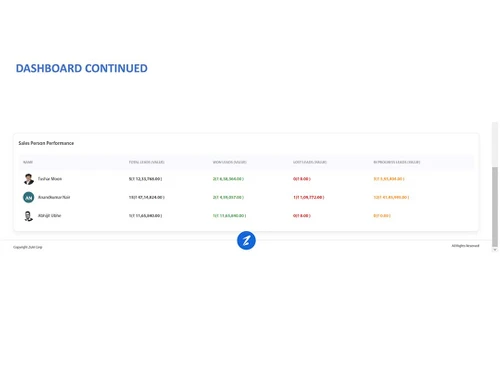Click the Won Leads (Value) column header
500x375 pixels.
pyautogui.click(x=230, y=162)
